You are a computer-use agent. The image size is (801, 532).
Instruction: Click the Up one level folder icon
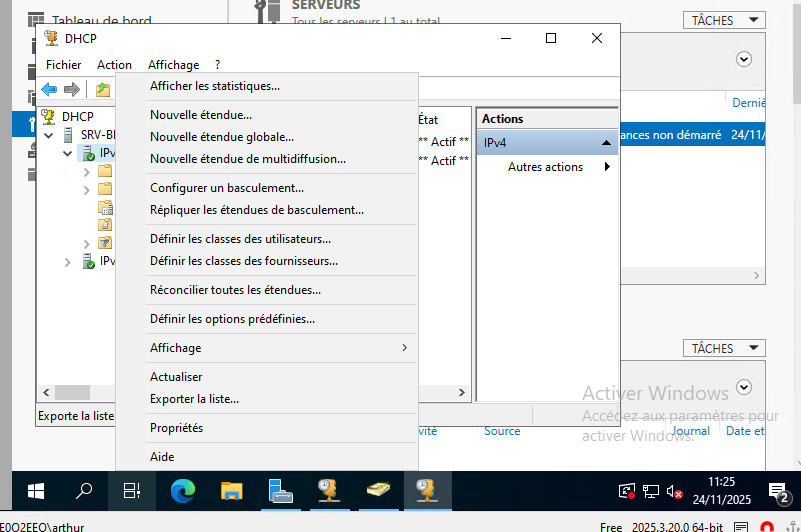coord(103,89)
